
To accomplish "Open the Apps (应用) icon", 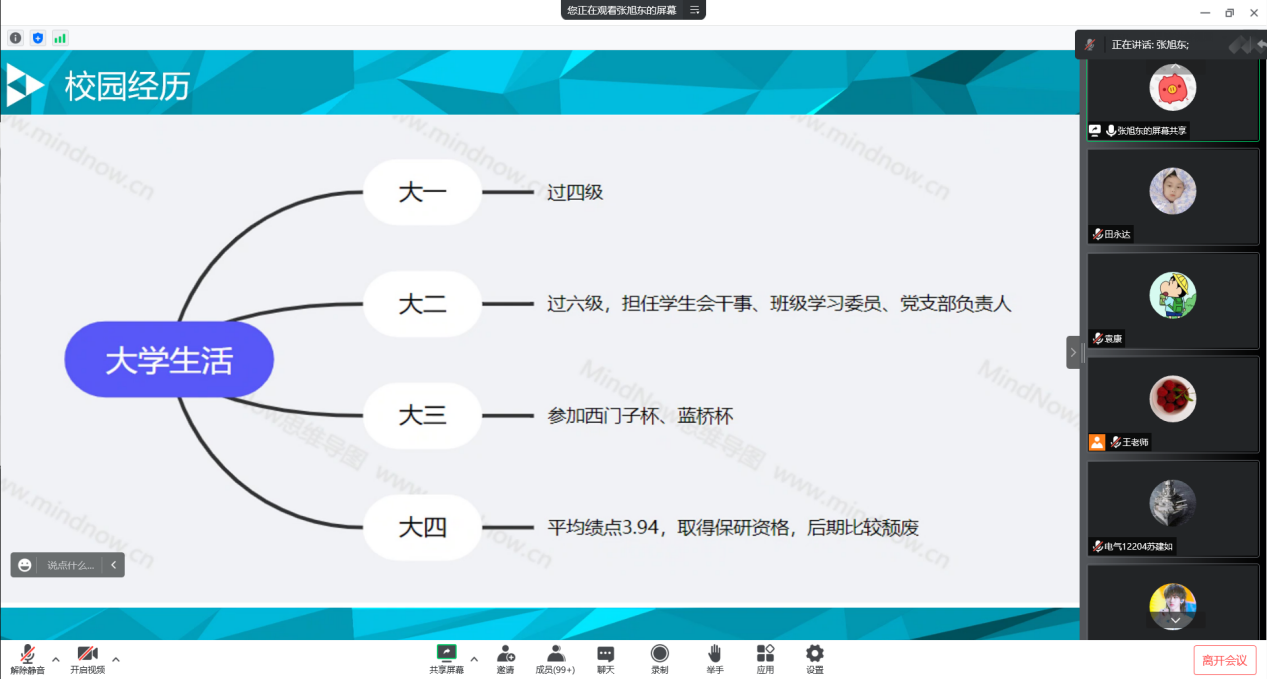I will (x=765, y=659).
